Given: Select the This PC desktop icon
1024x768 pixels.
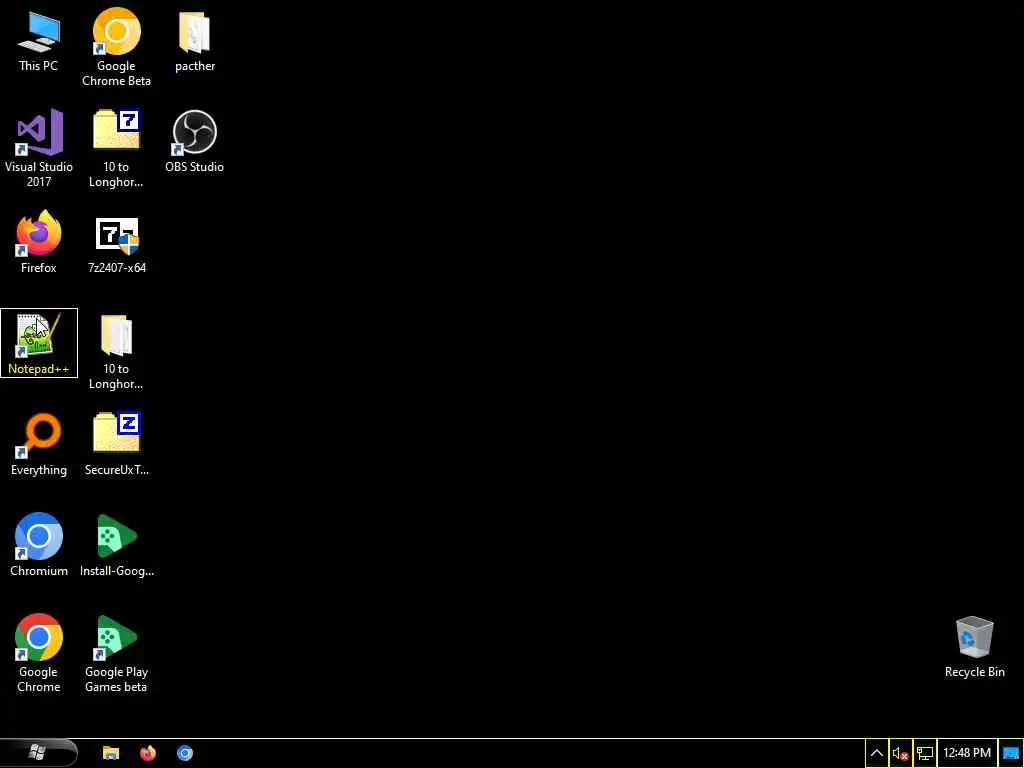Looking at the screenshot, I should click(x=39, y=40).
